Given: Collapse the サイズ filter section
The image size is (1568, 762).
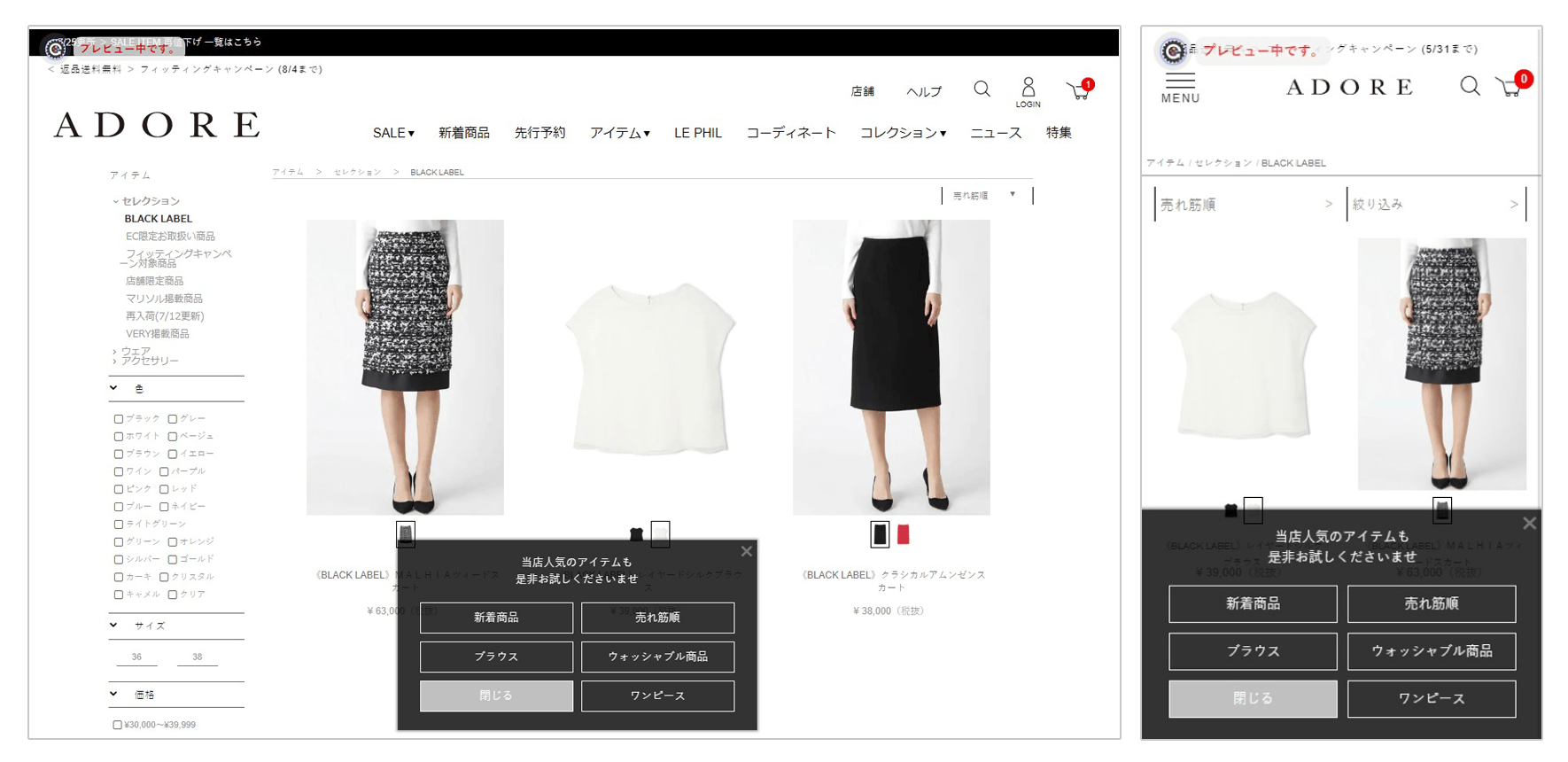Looking at the screenshot, I should [x=113, y=626].
